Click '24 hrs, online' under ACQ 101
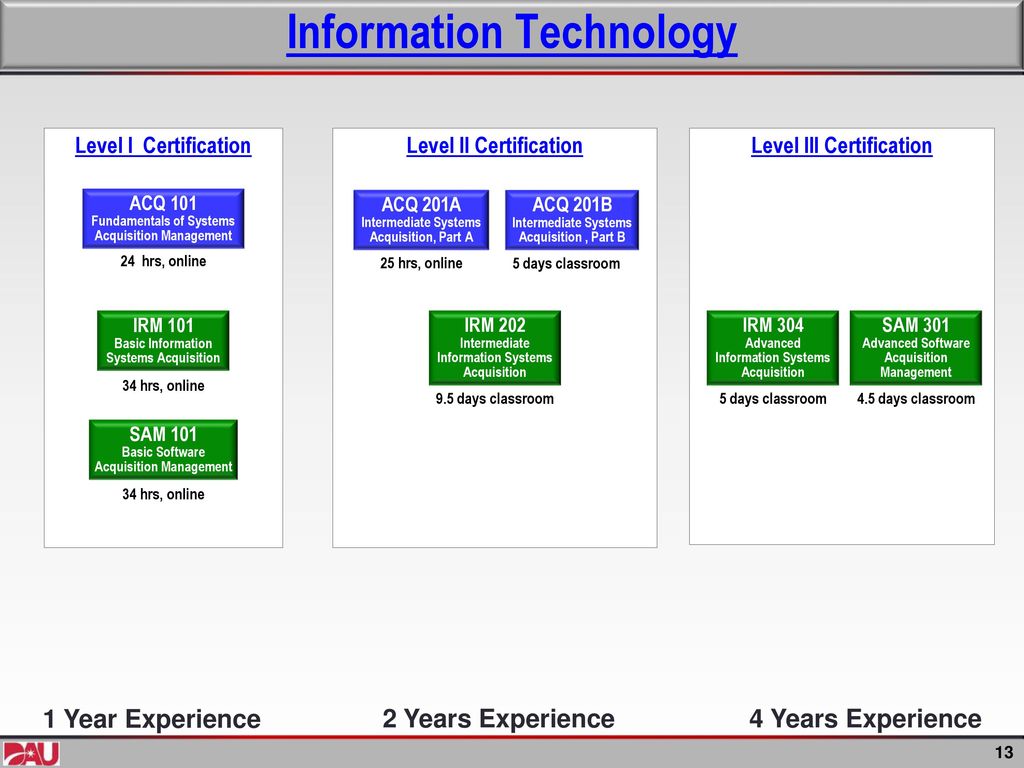 pyautogui.click(x=163, y=261)
